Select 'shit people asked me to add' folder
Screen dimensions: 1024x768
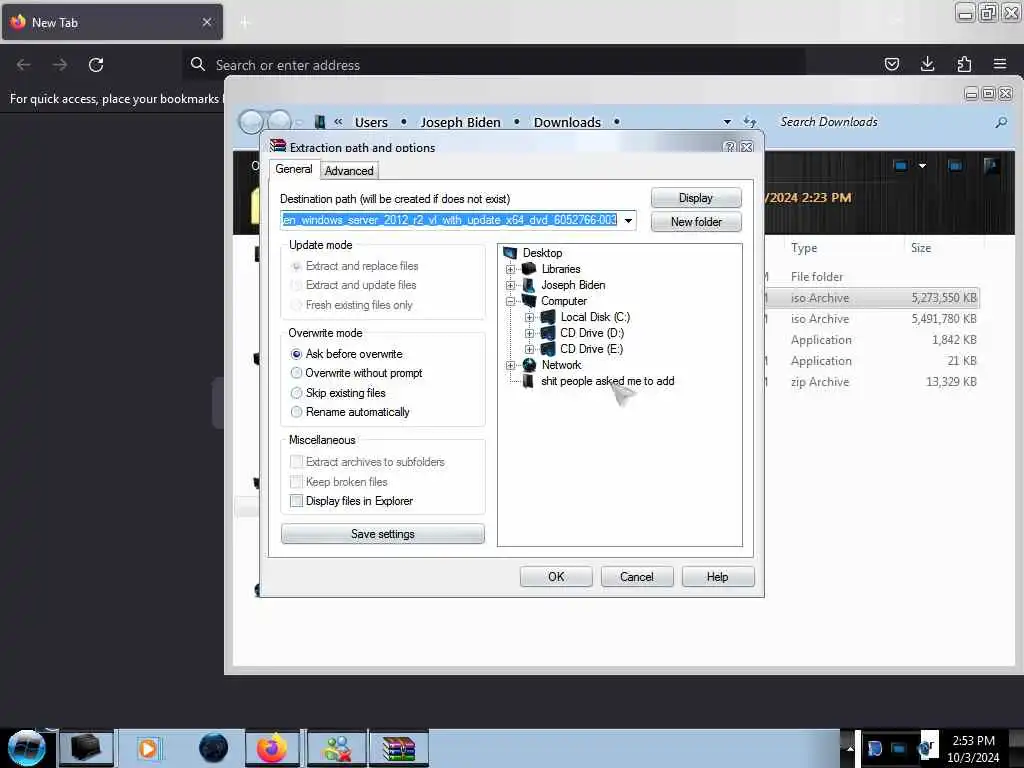[x=607, y=381]
